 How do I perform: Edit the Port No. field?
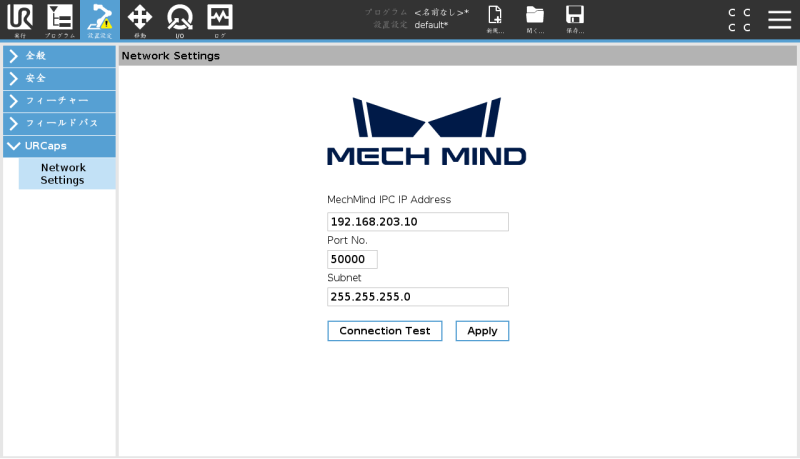[x=352, y=259]
